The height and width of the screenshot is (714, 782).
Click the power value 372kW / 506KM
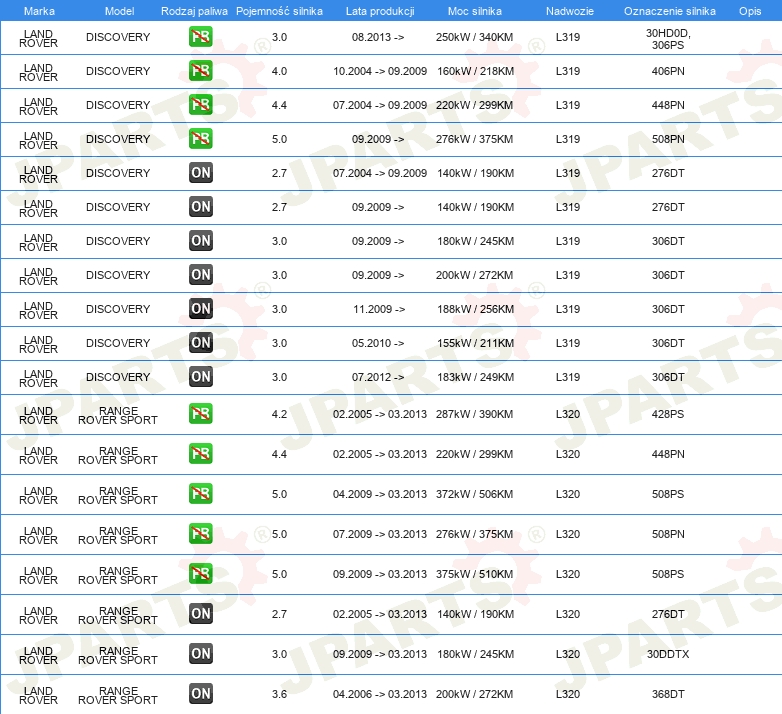pos(474,494)
